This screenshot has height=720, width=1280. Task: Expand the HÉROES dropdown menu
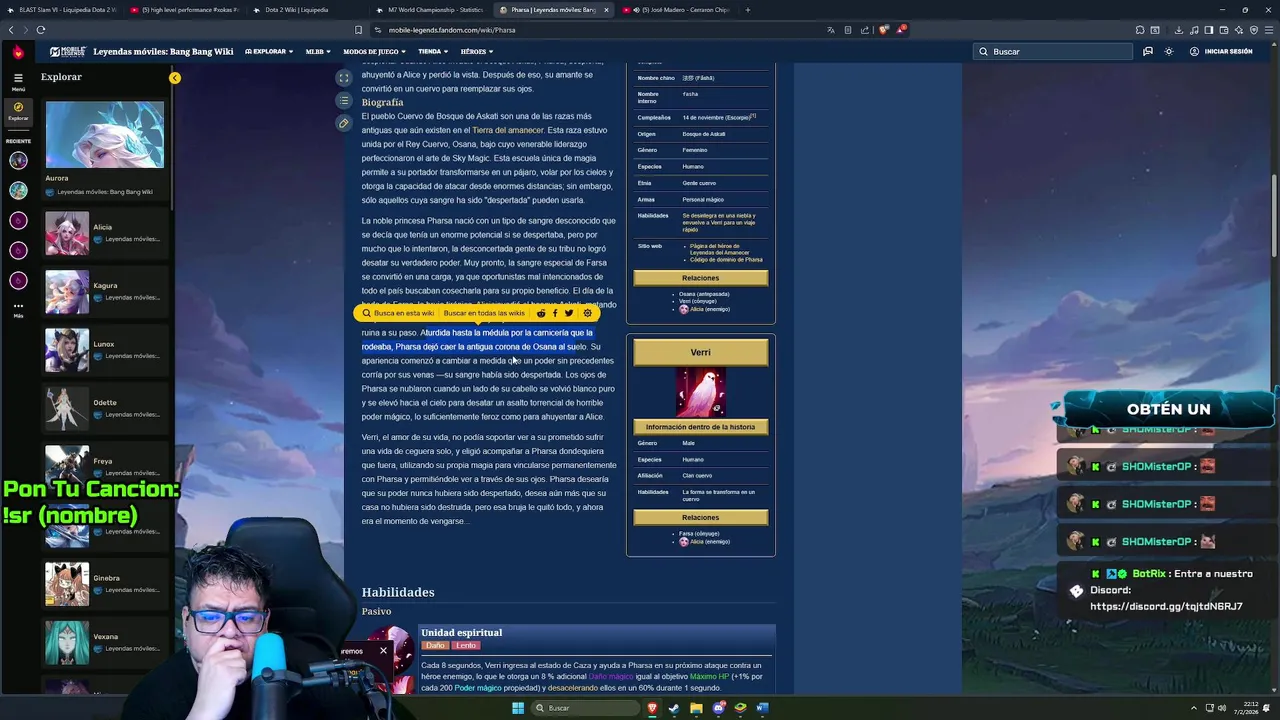476,51
